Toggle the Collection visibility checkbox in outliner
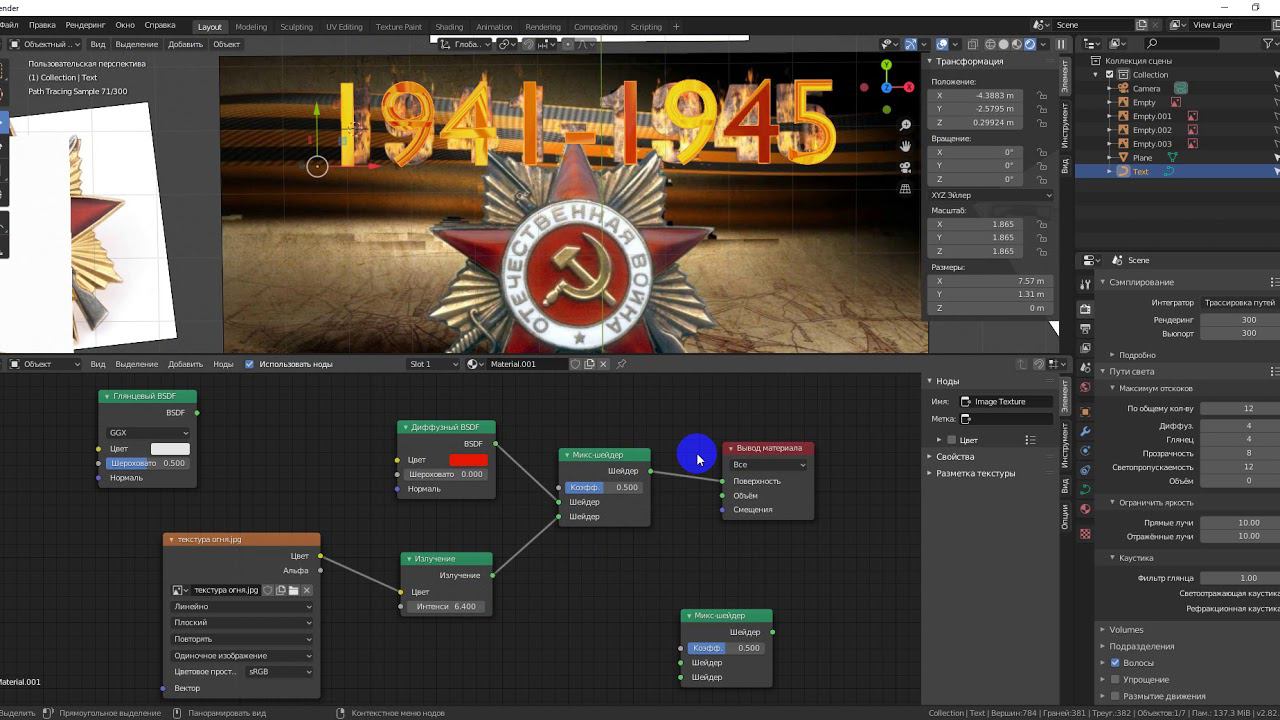The image size is (1280, 720). 1109,75
